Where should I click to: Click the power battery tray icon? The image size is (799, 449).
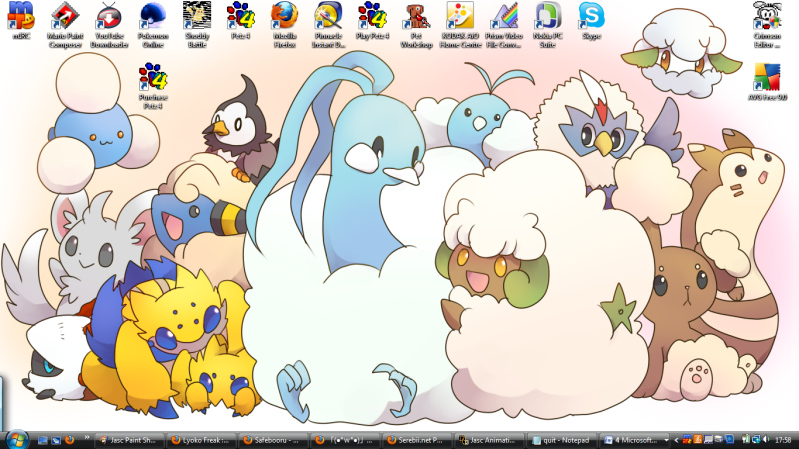tap(746, 439)
